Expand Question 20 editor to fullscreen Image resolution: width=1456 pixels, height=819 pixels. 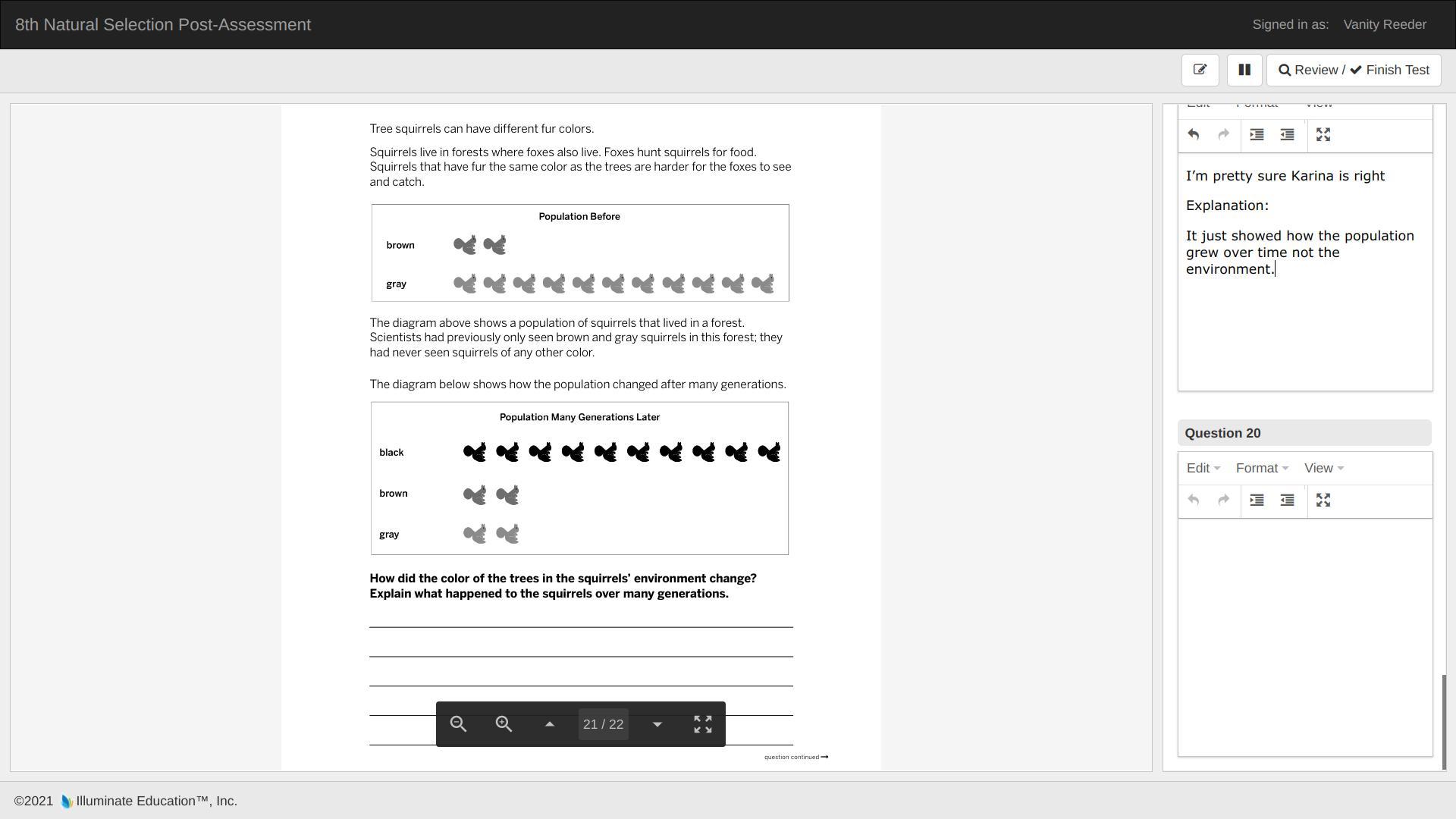click(x=1323, y=500)
